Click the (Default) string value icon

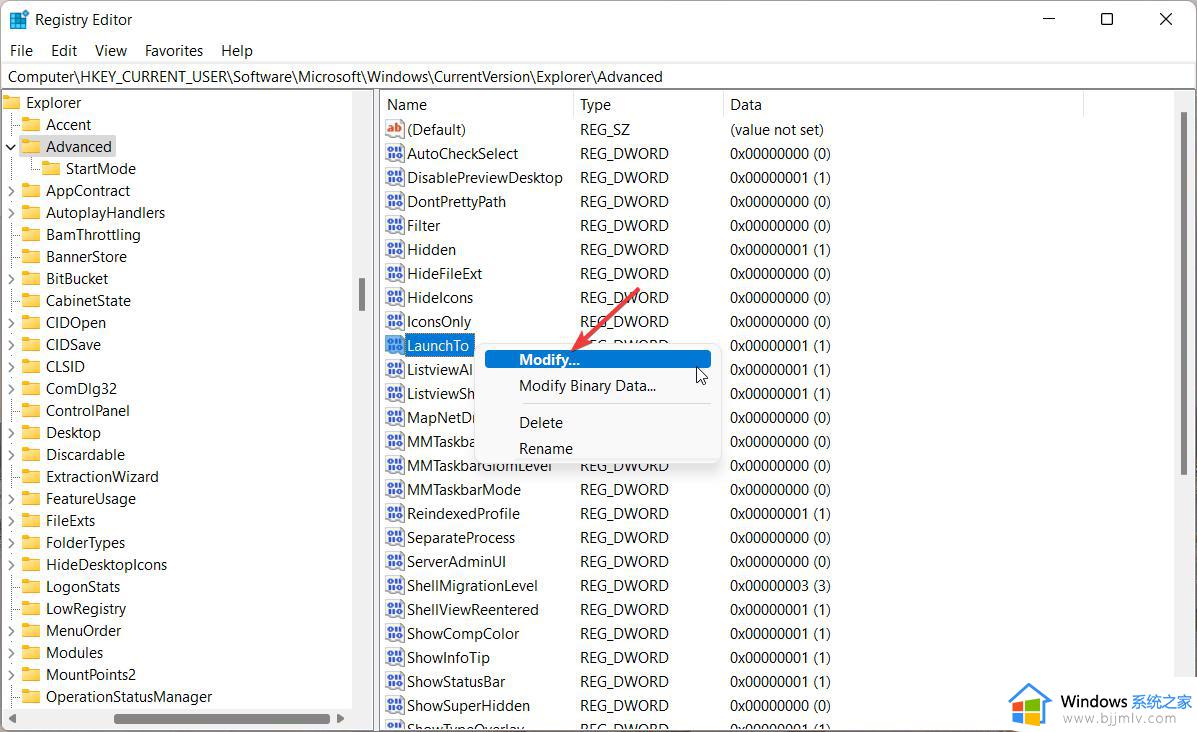395,129
